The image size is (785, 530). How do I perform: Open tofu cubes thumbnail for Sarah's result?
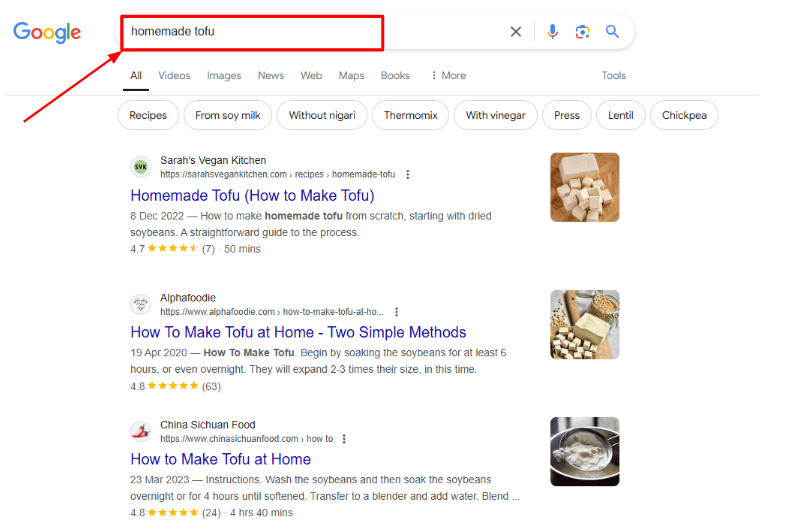[x=584, y=187]
